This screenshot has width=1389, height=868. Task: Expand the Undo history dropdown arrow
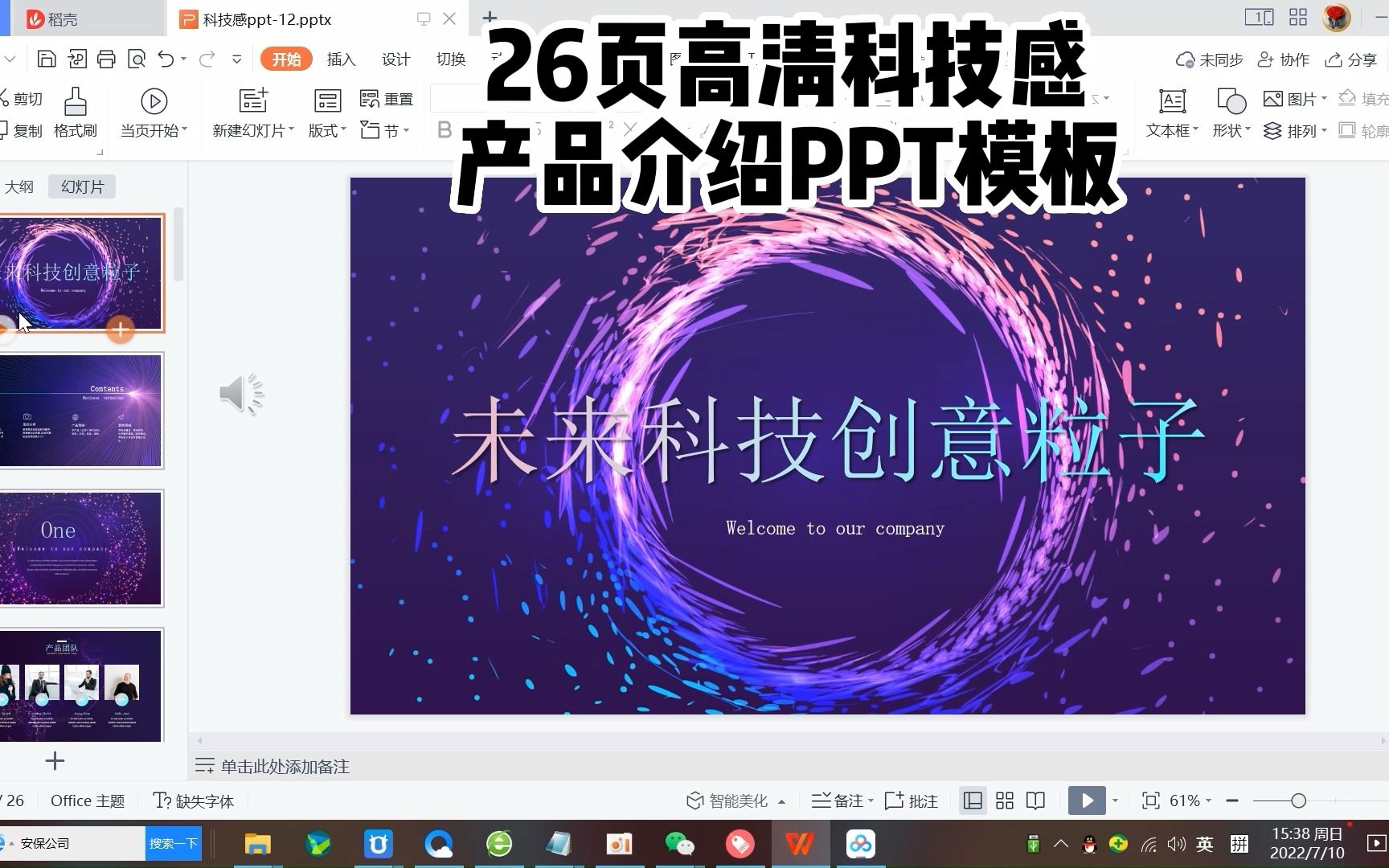click(x=184, y=59)
